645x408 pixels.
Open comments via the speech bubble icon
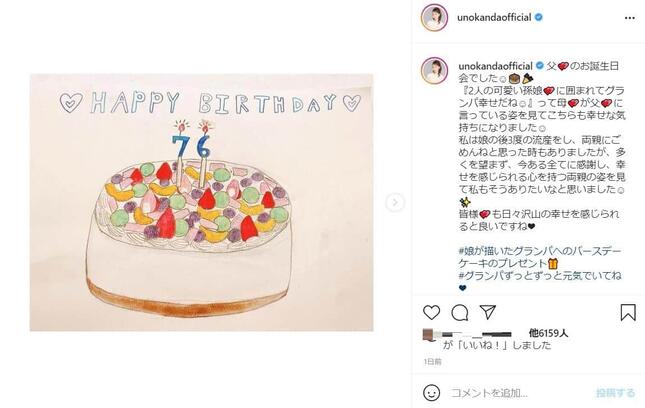point(459,313)
